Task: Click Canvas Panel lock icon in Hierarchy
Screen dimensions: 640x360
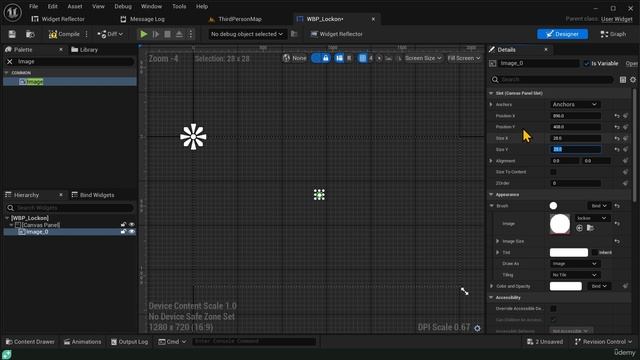Action: pos(123,224)
